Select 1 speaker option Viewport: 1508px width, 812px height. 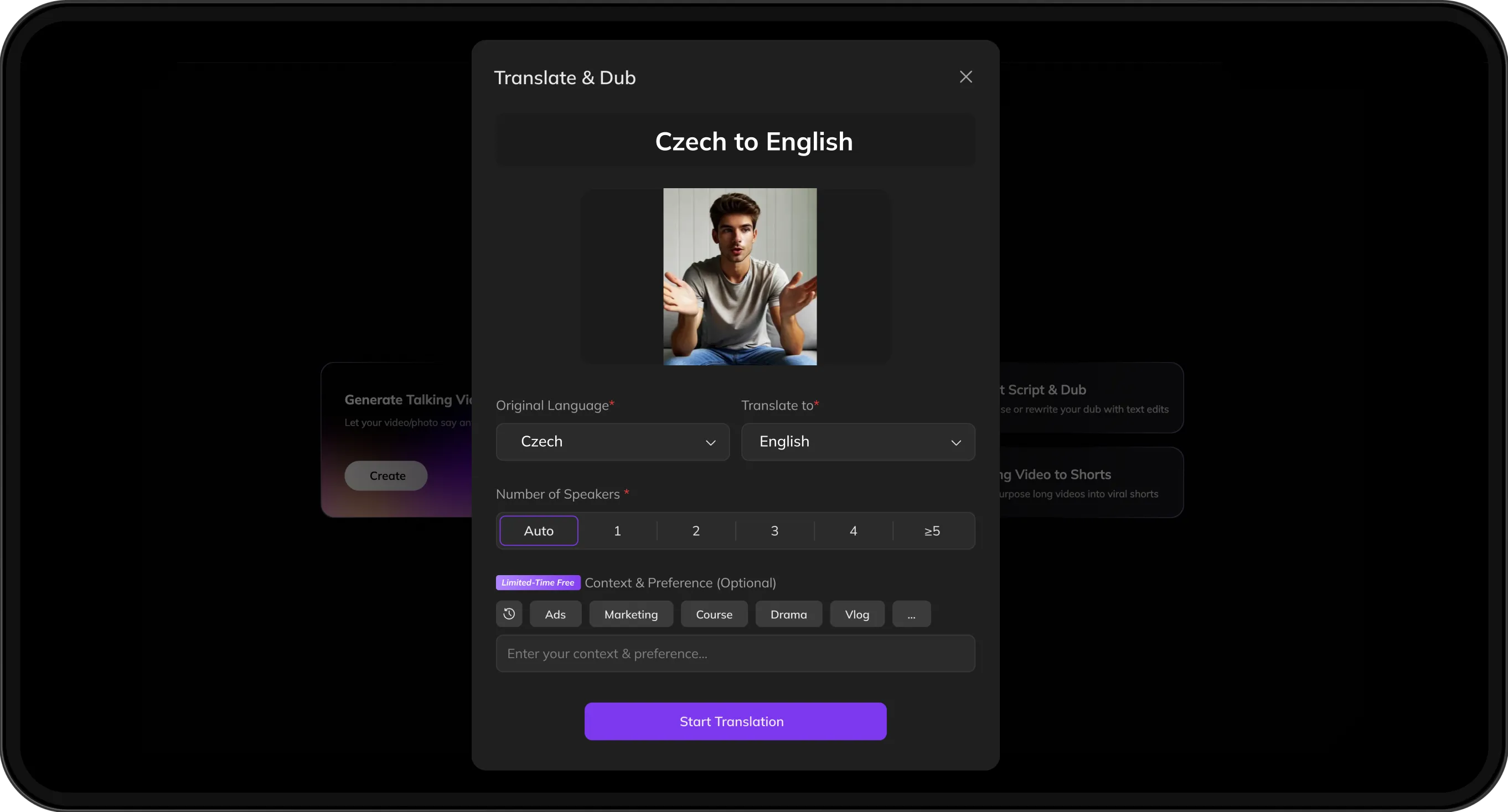pos(617,530)
